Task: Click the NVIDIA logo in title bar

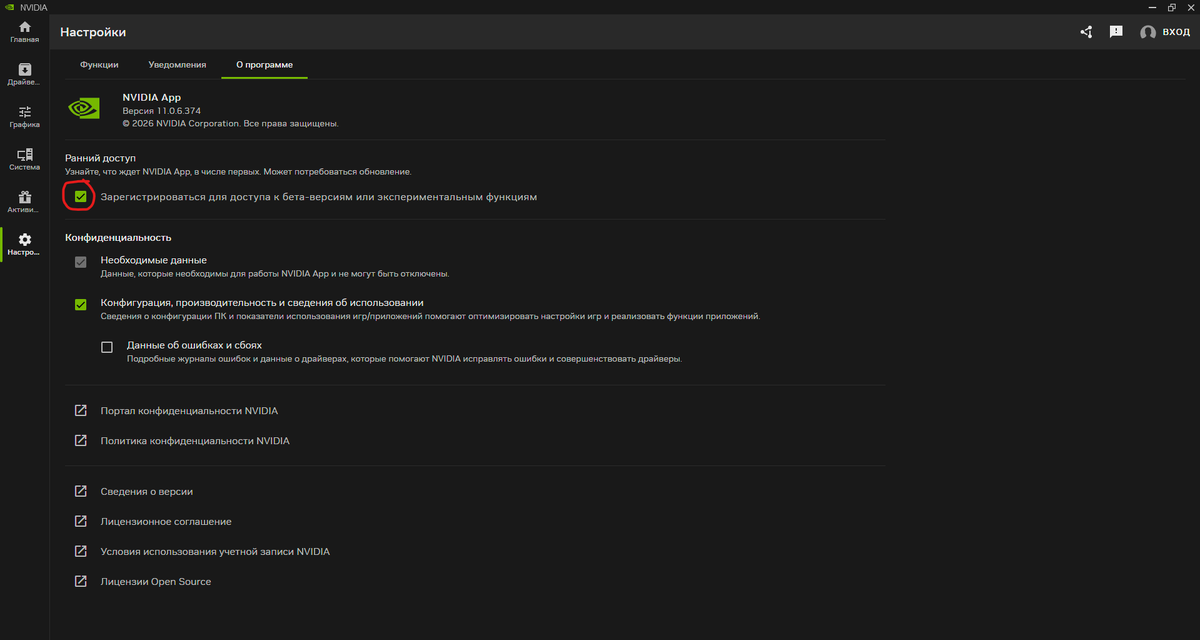Action: point(10,7)
